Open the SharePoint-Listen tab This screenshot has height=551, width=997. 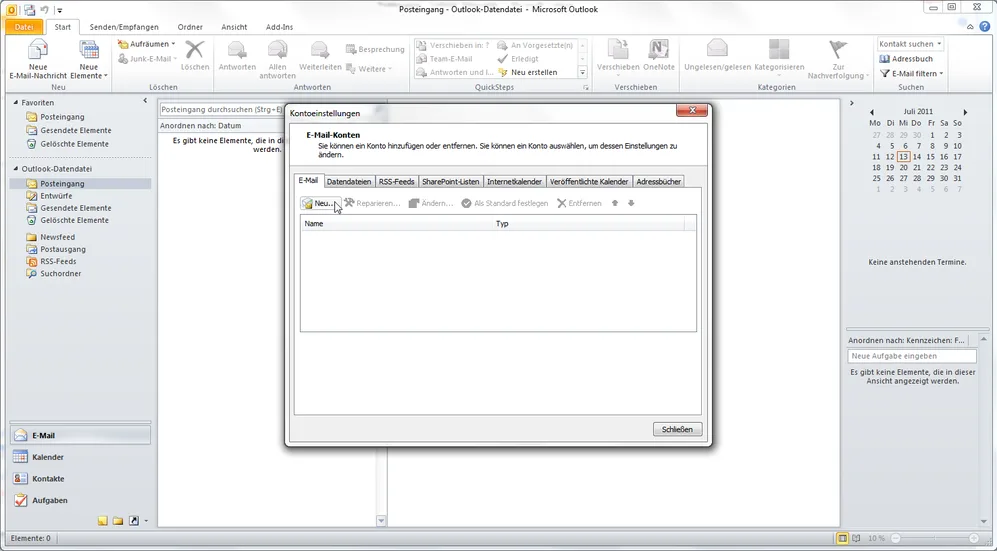point(451,182)
